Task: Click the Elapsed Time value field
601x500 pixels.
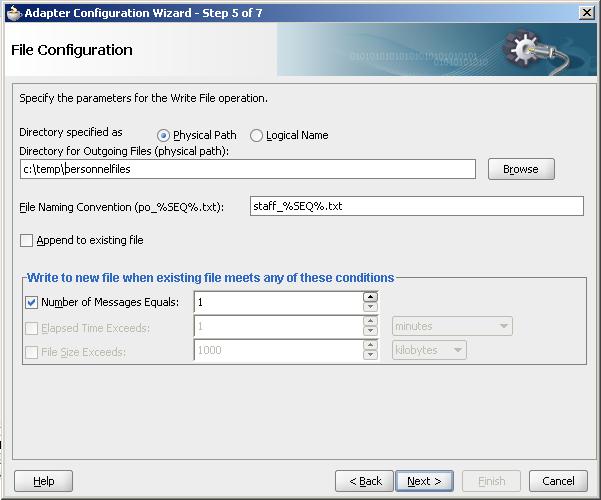Action: (x=278, y=327)
